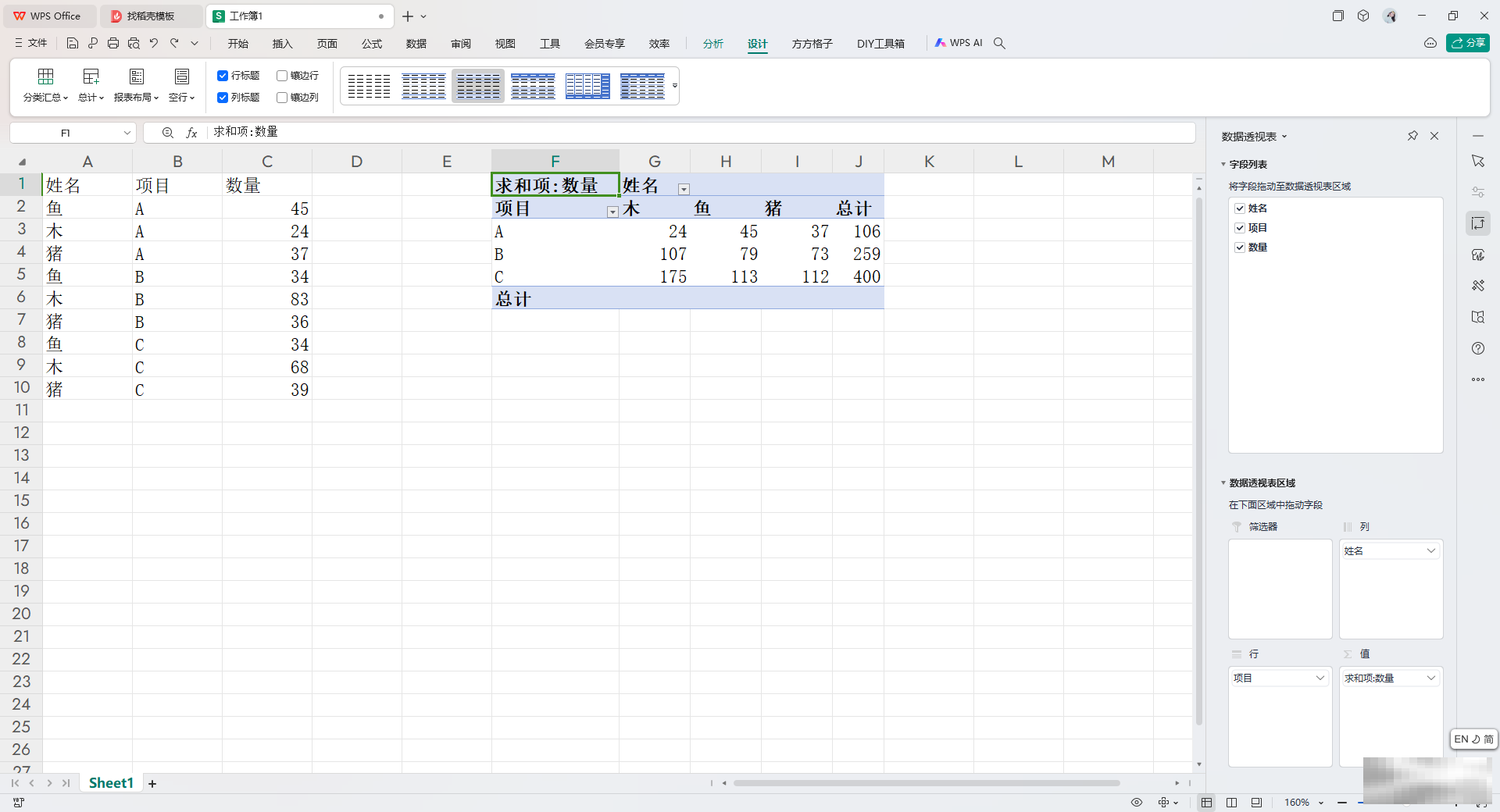Pin the 数据透视表 pivot table panel
The width and height of the screenshot is (1500, 812).
pyautogui.click(x=1412, y=136)
